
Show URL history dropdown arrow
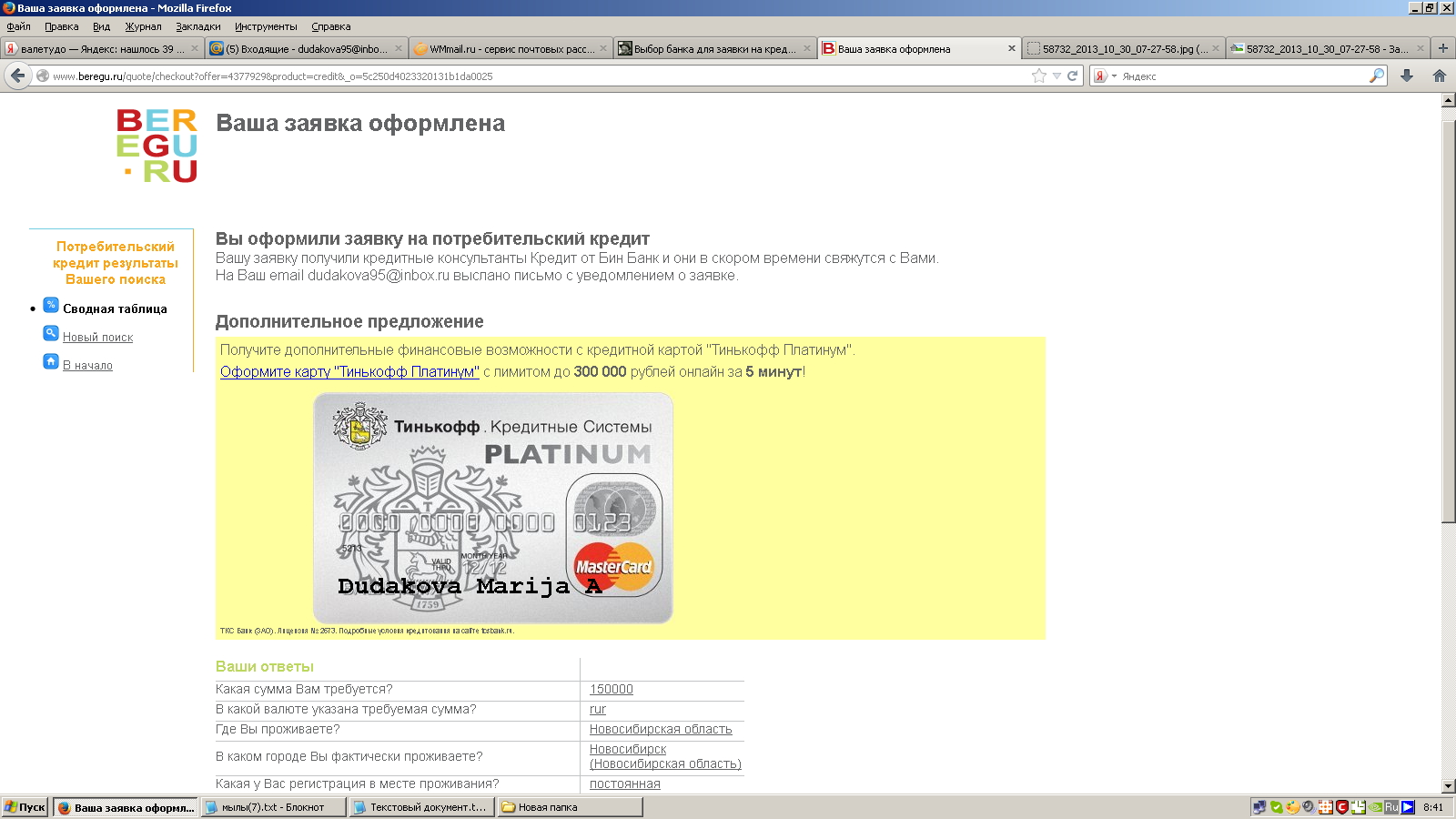pos(1057,76)
